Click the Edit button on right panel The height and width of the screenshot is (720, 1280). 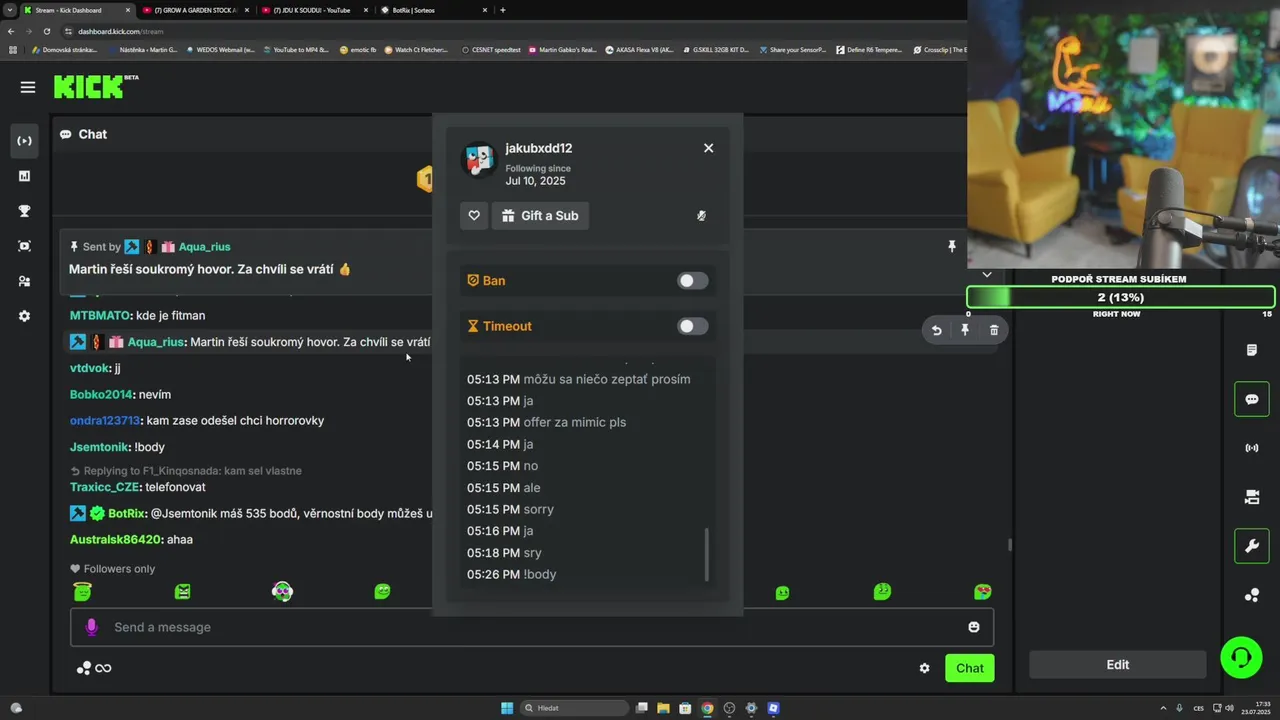click(x=1118, y=665)
